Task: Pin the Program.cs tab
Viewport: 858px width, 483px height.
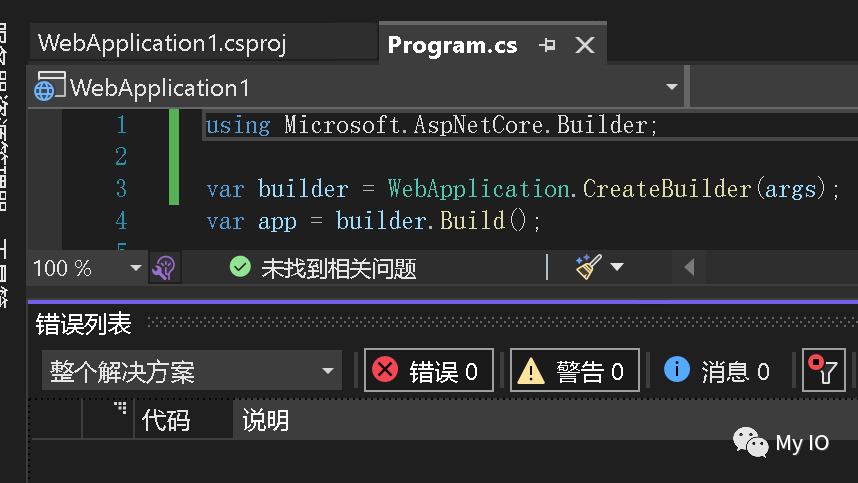Action: [x=547, y=45]
